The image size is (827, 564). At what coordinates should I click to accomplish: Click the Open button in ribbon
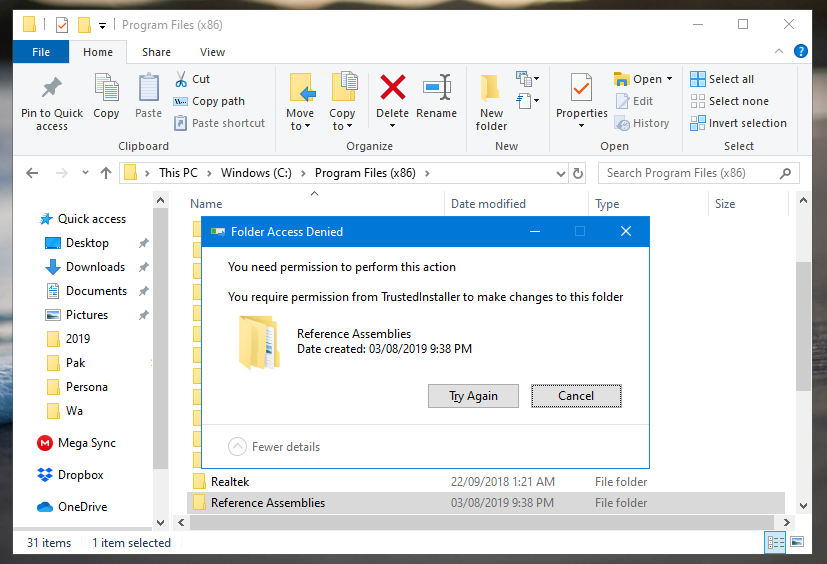tap(638, 79)
